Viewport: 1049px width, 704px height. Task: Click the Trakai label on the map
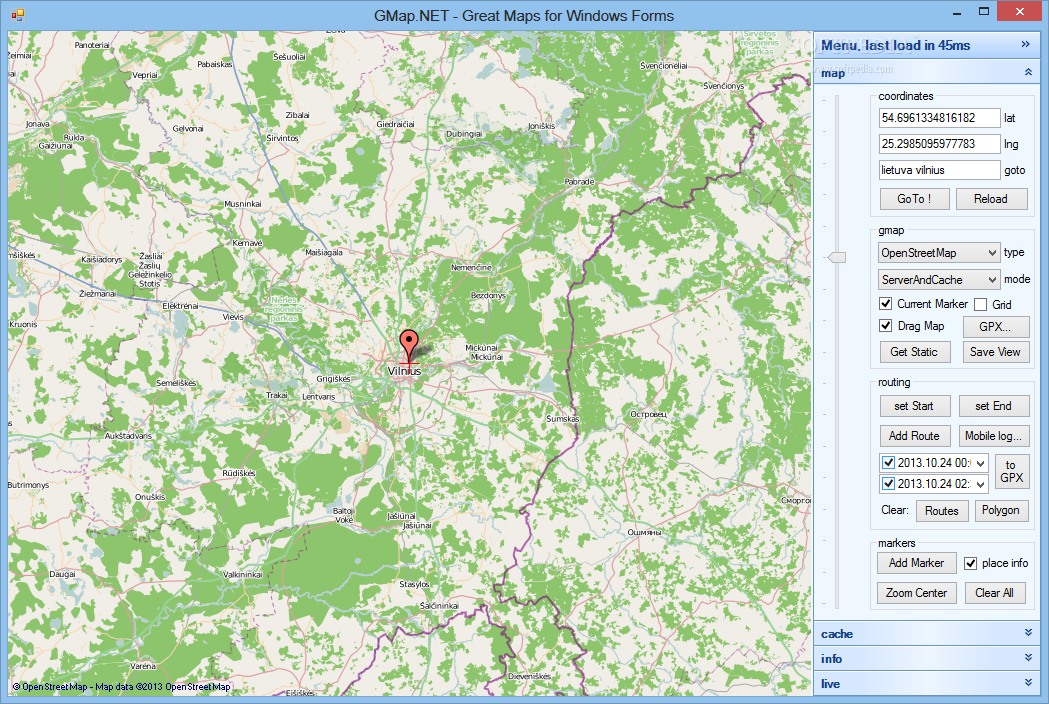coord(276,395)
